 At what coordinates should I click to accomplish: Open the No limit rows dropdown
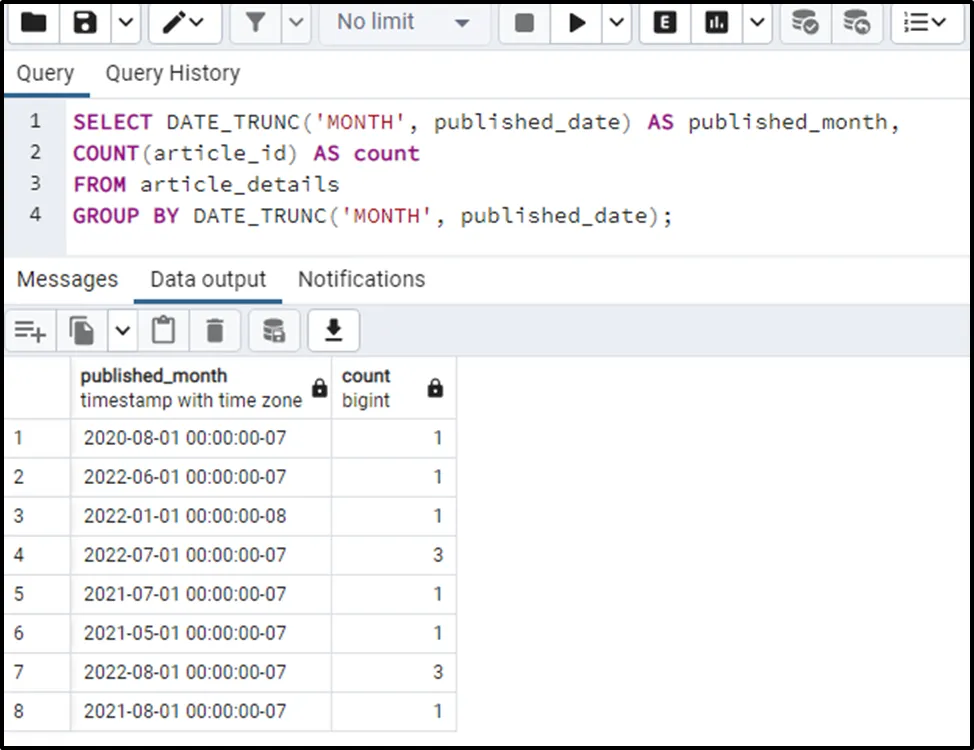point(404,22)
